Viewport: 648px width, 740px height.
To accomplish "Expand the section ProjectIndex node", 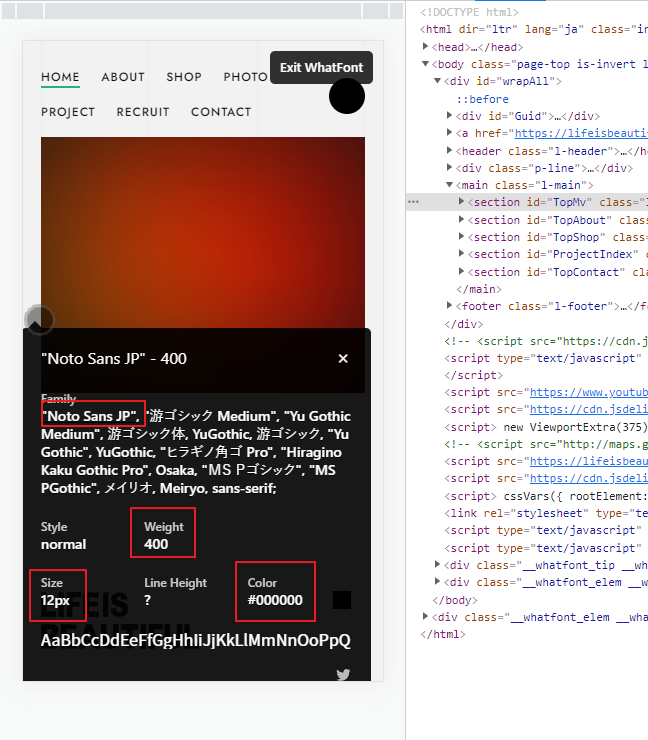I will click(462, 253).
